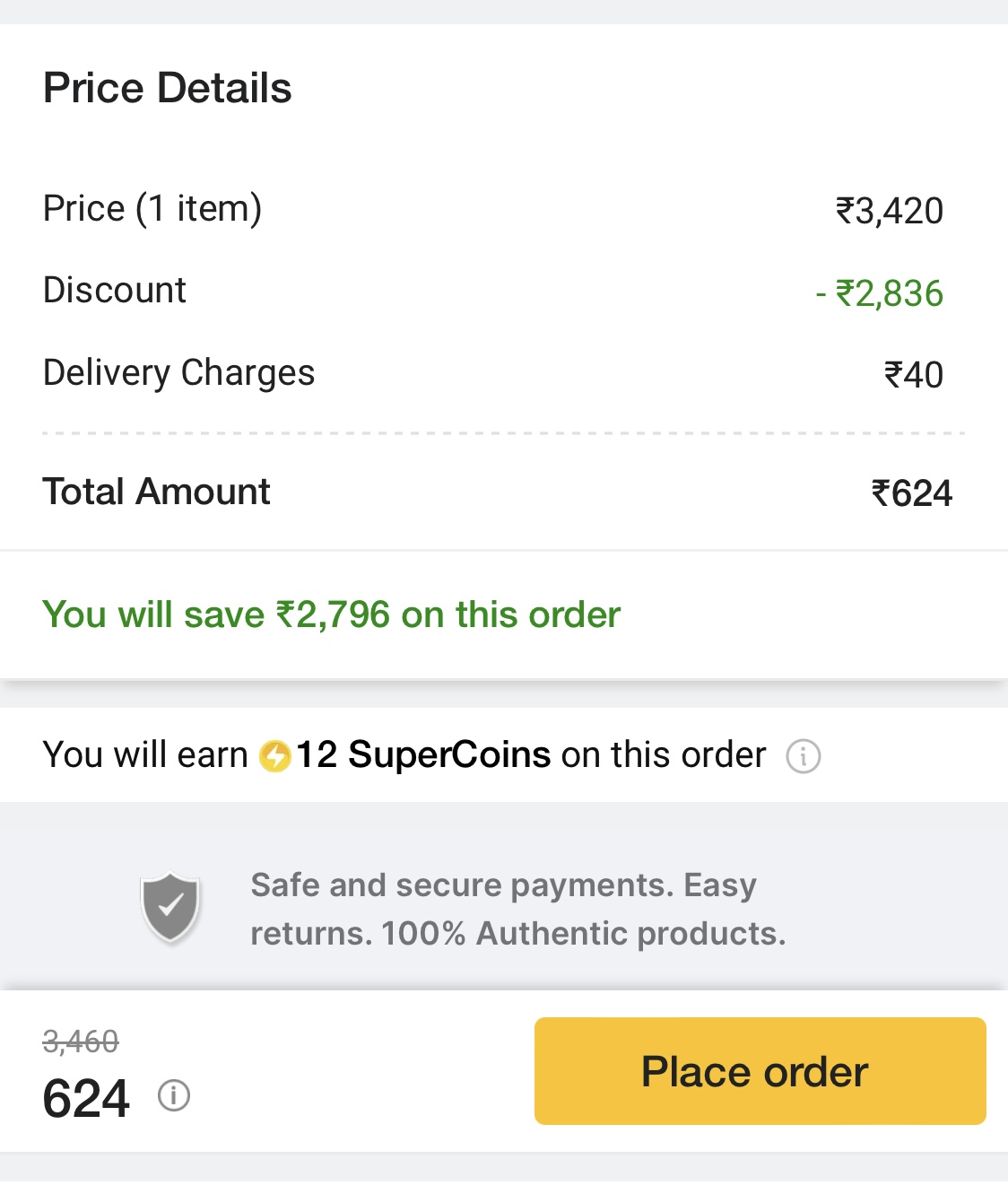Tap the info icon beside SuperCoins text
Screen dimensions: 1008x1194
pyautogui.click(x=803, y=756)
